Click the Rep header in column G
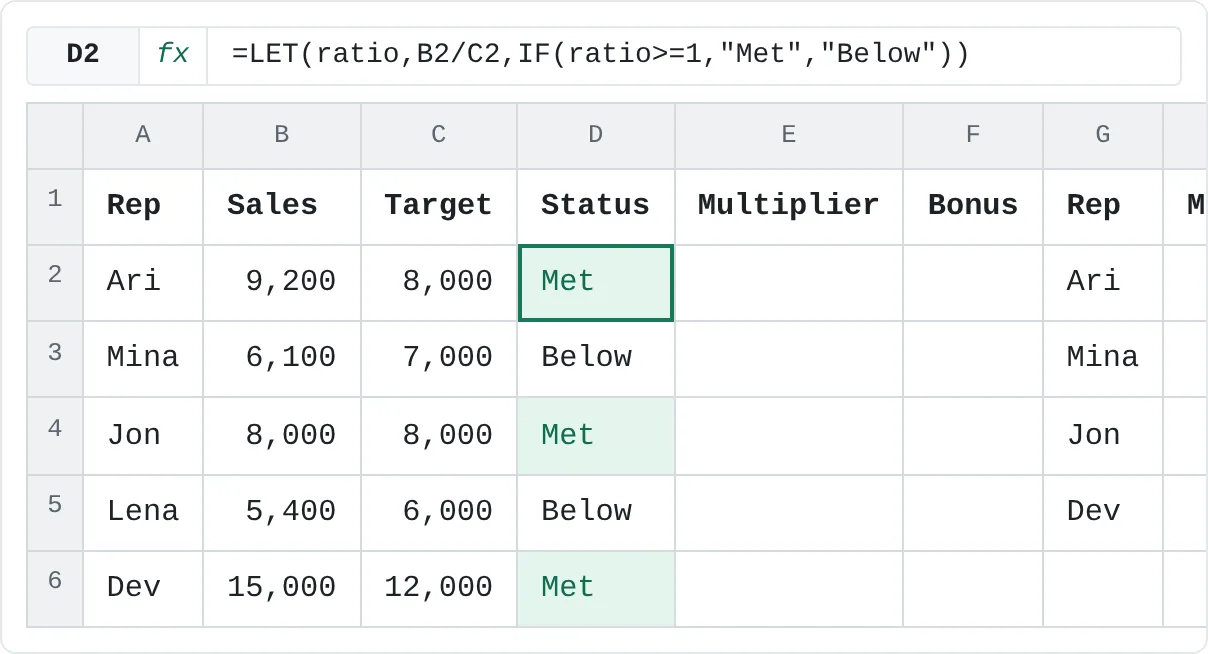The height and width of the screenshot is (654, 1208). (x=1103, y=206)
